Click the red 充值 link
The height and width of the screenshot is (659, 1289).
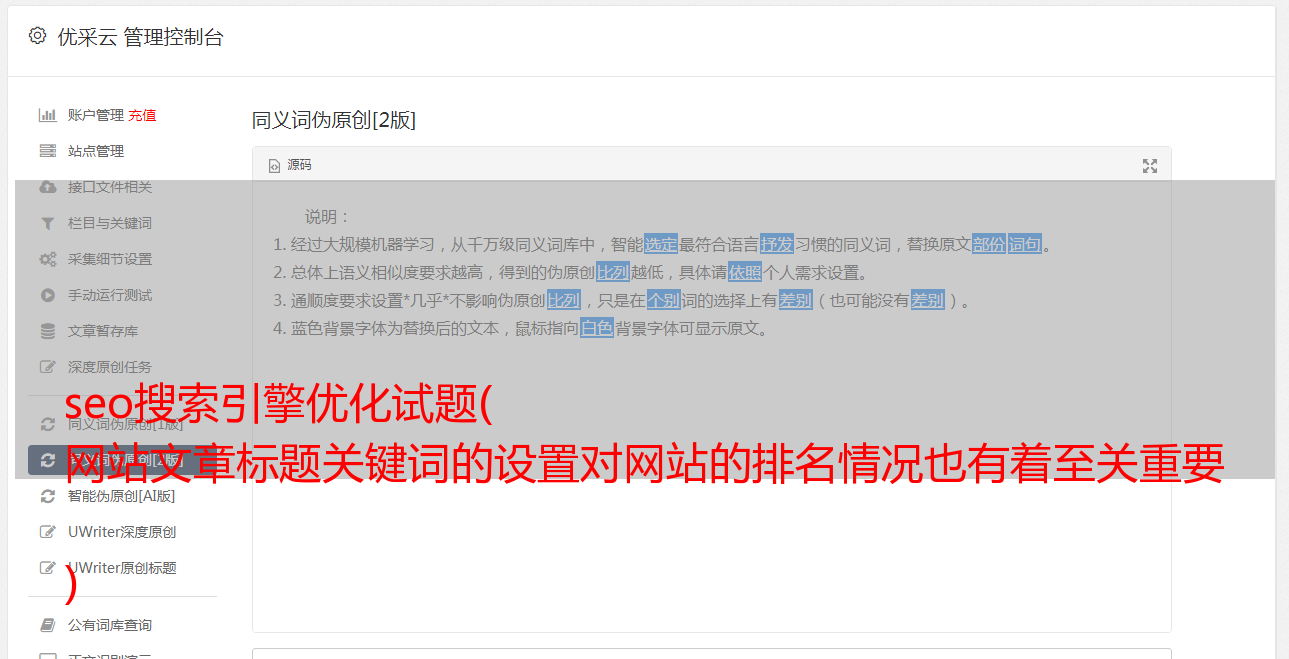(142, 115)
